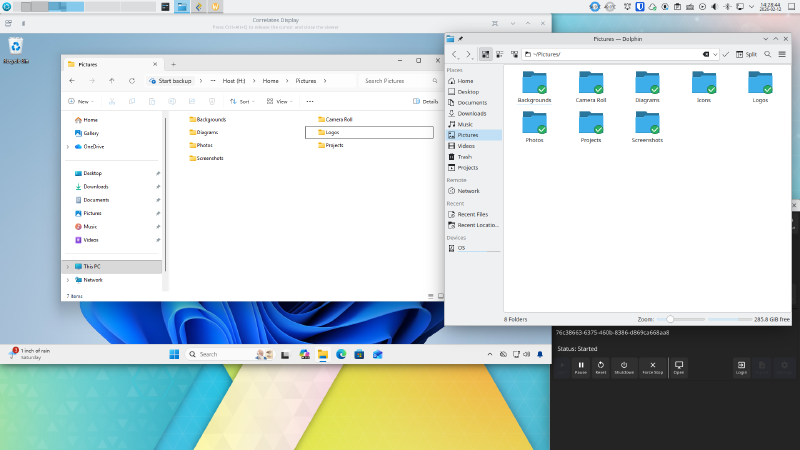The height and width of the screenshot is (450, 800).
Task: Switch Dolphin to details tree view mode
Action: [x=514, y=54]
